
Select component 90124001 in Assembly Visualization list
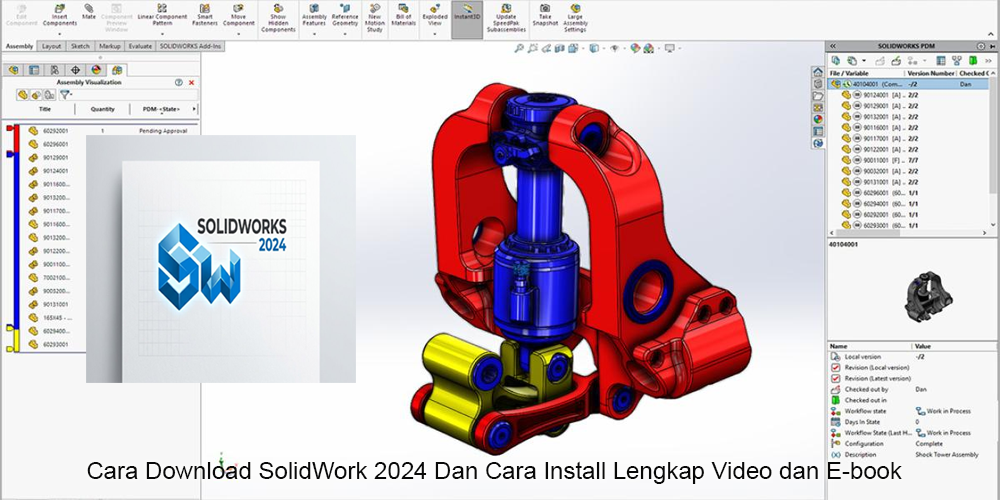55,171
